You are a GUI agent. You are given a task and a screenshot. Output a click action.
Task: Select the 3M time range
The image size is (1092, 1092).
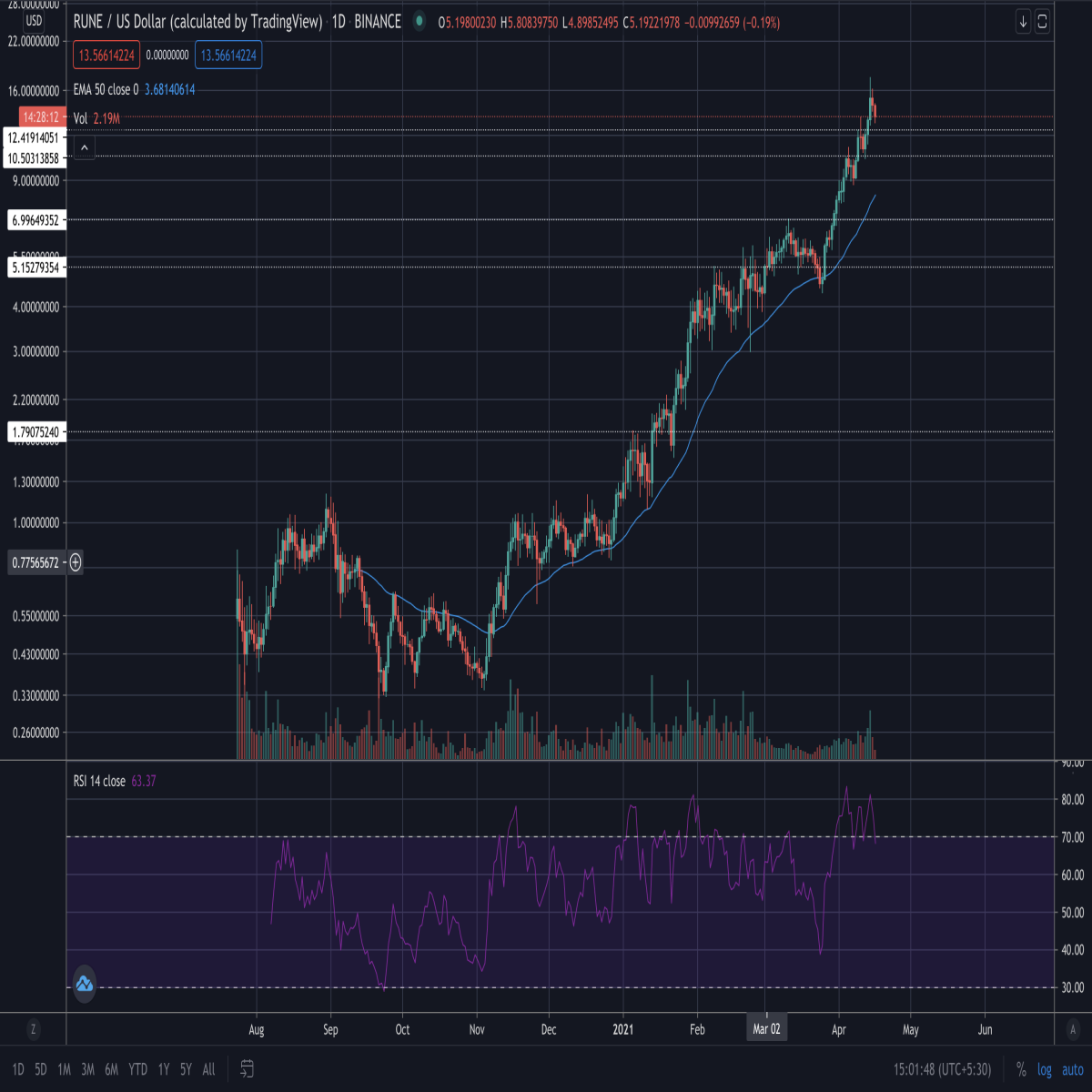click(87, 1069)
